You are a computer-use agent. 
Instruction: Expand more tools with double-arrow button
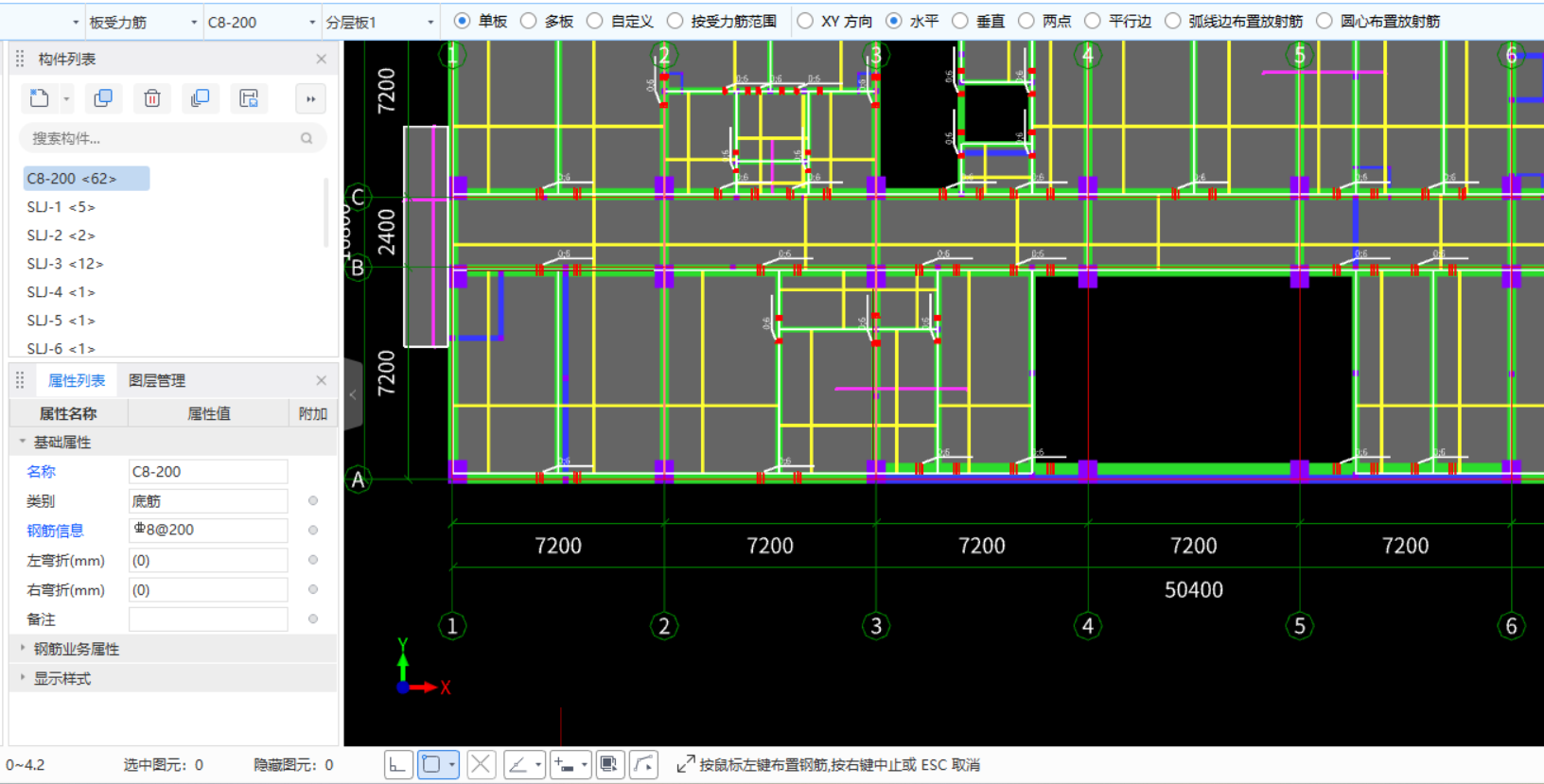point(311,98)
